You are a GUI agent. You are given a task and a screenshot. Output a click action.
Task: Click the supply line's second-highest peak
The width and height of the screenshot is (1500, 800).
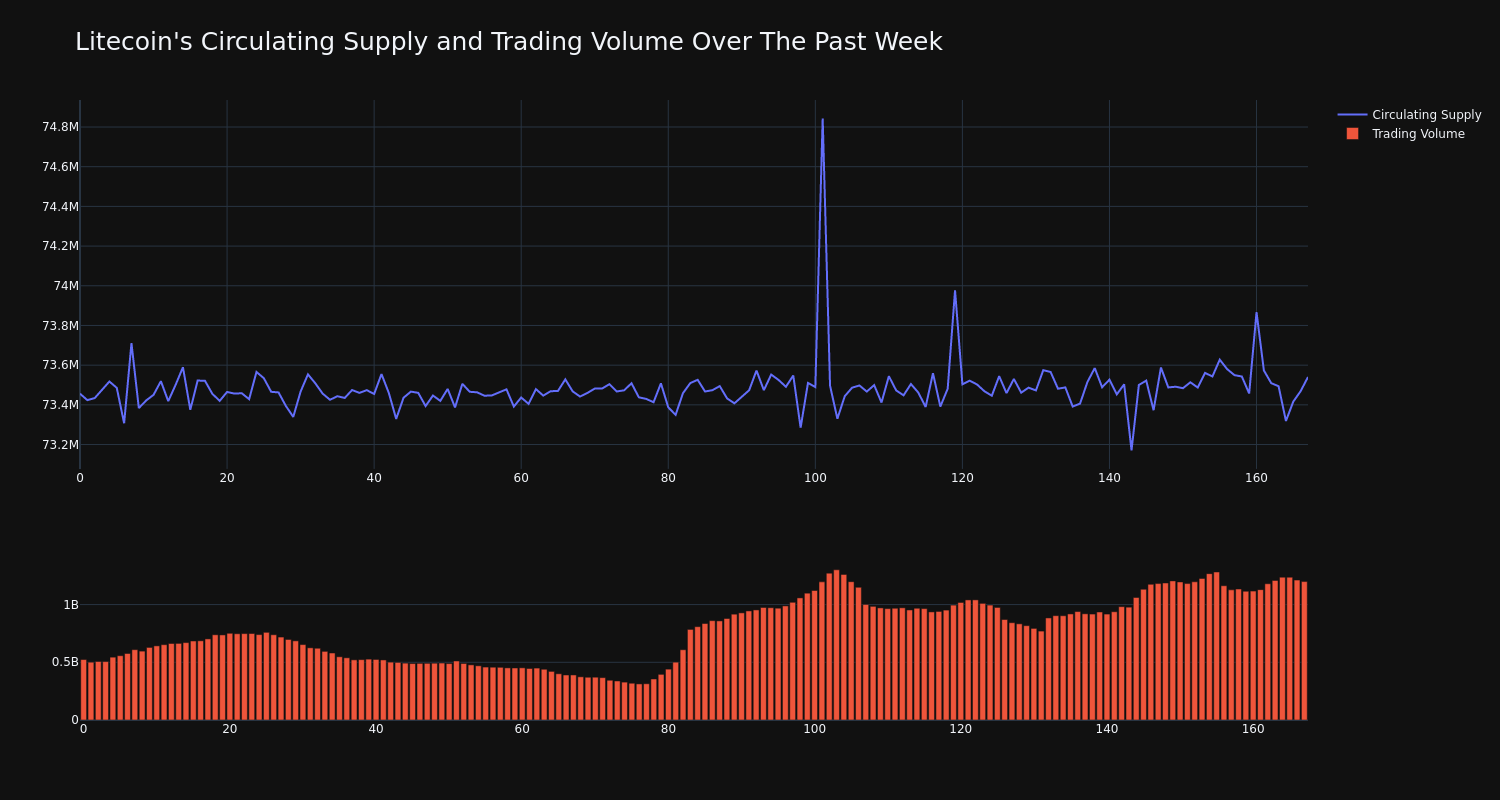(955, 291)
